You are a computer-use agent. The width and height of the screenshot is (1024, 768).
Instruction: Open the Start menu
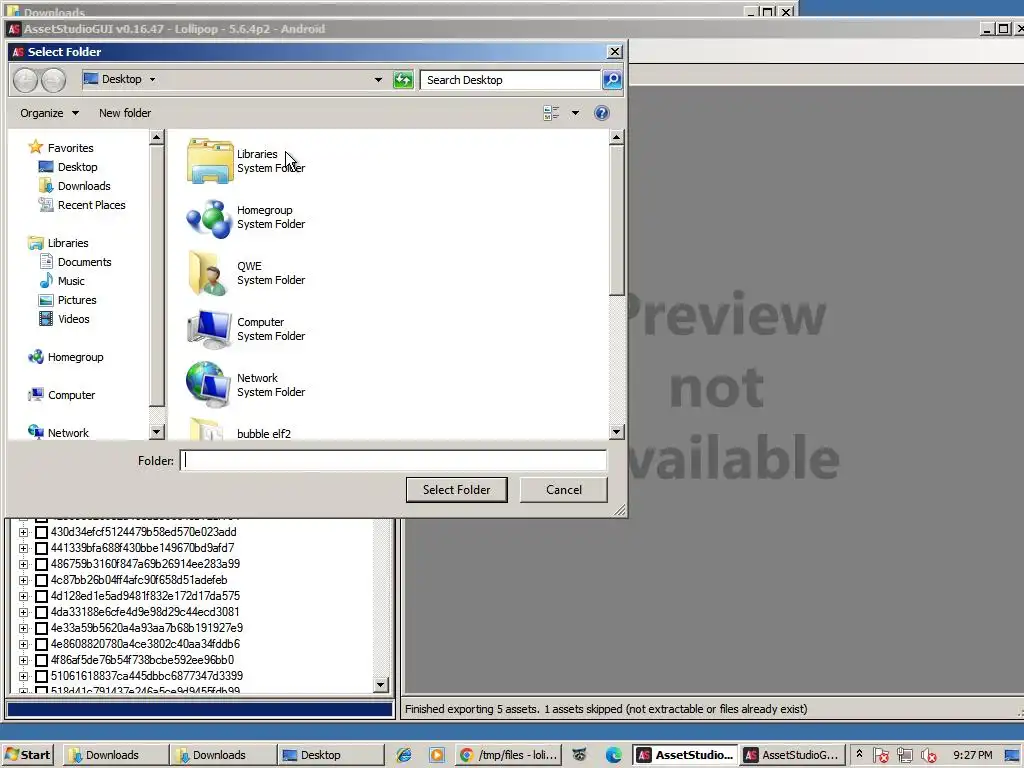[x=27, y=755]
